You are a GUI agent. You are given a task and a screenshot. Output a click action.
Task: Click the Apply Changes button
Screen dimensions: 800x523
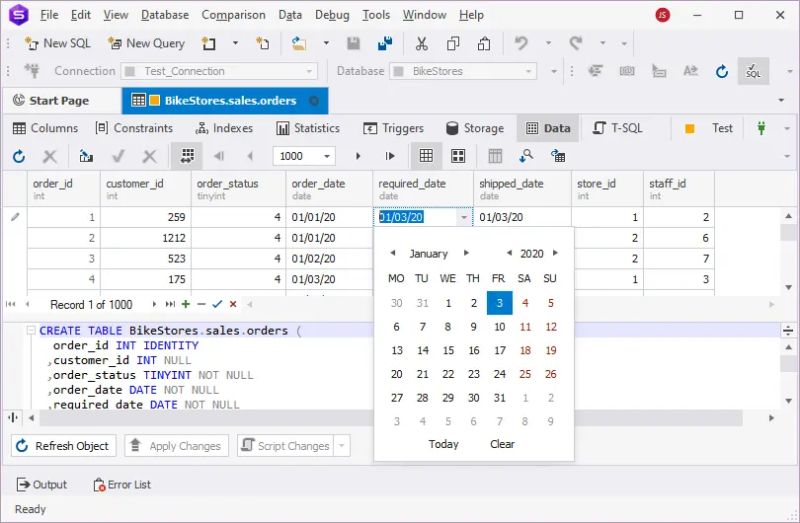pyautogui.click(x=177, y=446)
